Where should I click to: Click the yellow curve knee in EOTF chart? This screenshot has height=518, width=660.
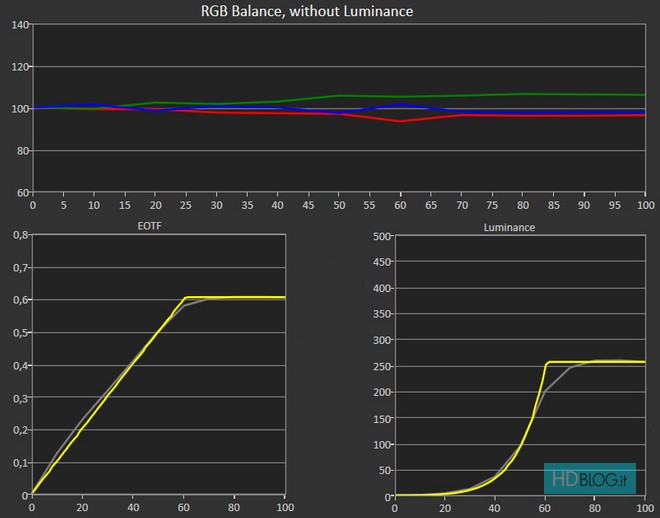(185, 297)
